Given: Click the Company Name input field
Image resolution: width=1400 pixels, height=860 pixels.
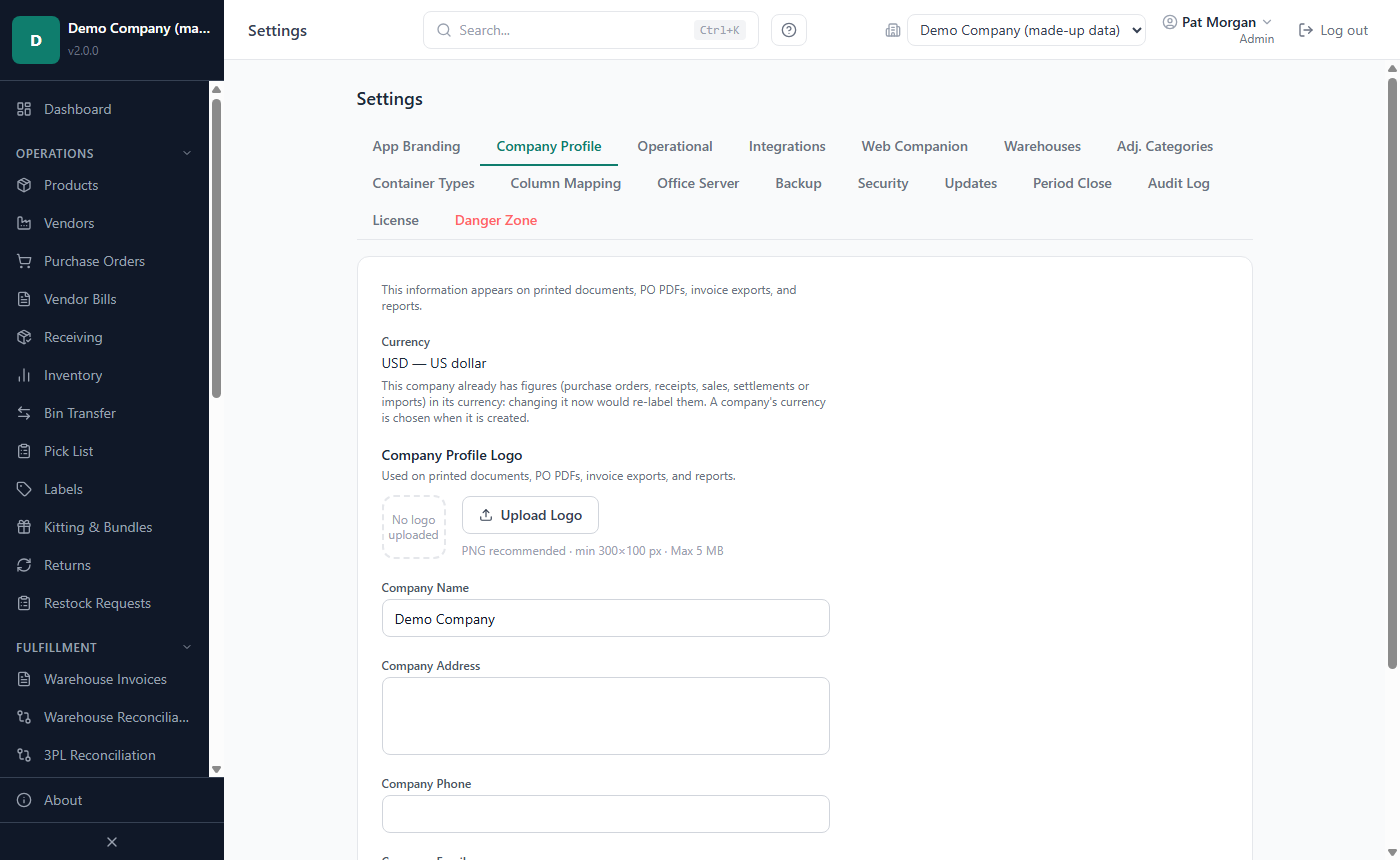Looking at the screenshot, I should coord(606,618).
